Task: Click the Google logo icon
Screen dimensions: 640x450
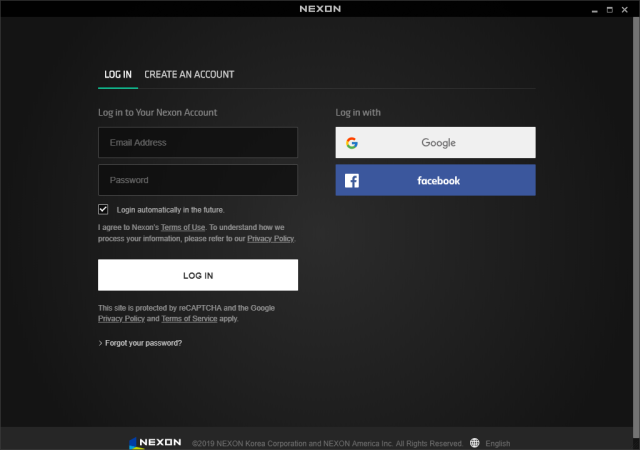Action: 352,143
